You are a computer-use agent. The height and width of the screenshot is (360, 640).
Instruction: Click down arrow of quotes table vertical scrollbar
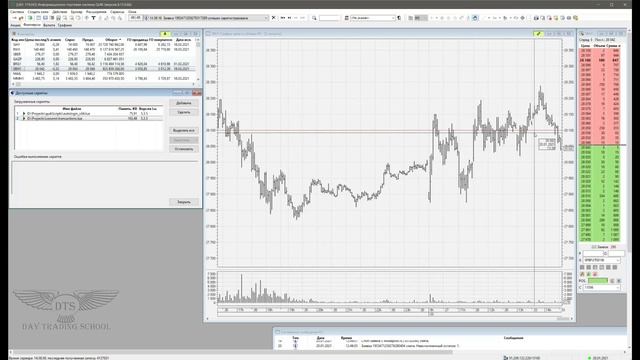coord(198,79)
